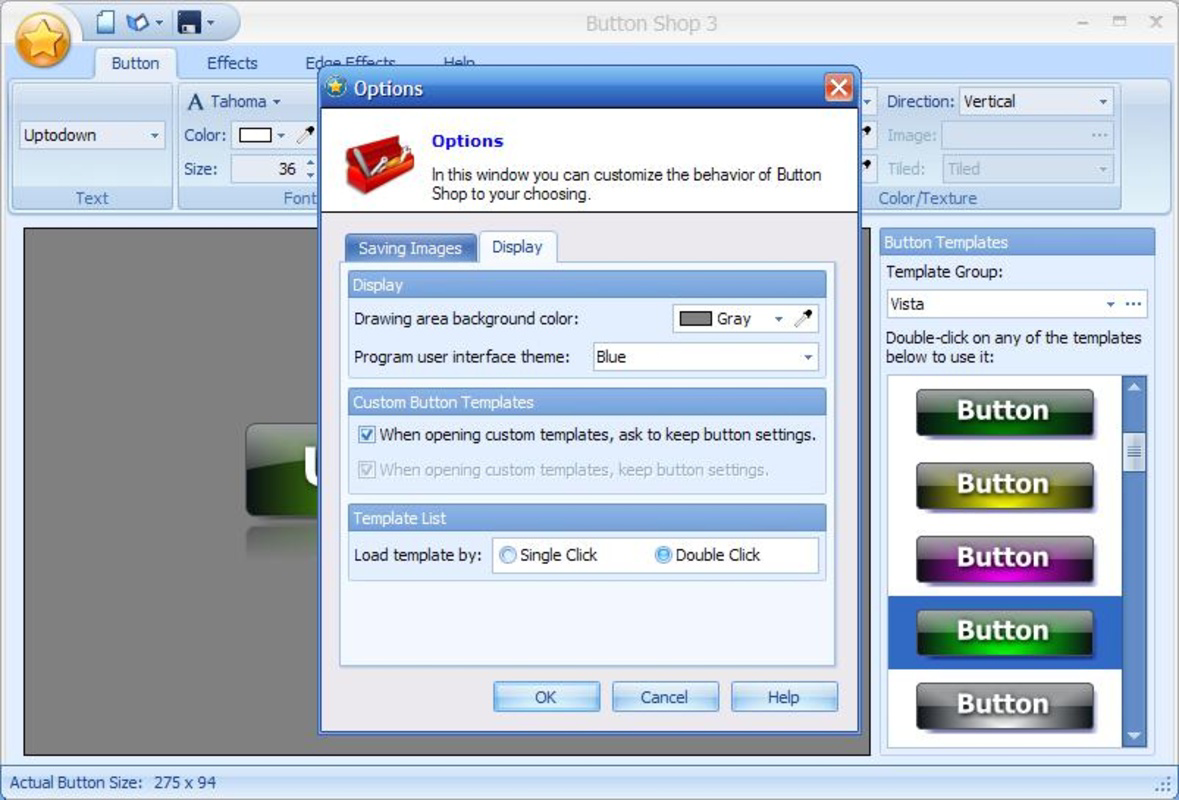The height and width of the screenshot is (800, 1179).
Task: Select the Single Click radio option
Action: [x=508, y=555]
